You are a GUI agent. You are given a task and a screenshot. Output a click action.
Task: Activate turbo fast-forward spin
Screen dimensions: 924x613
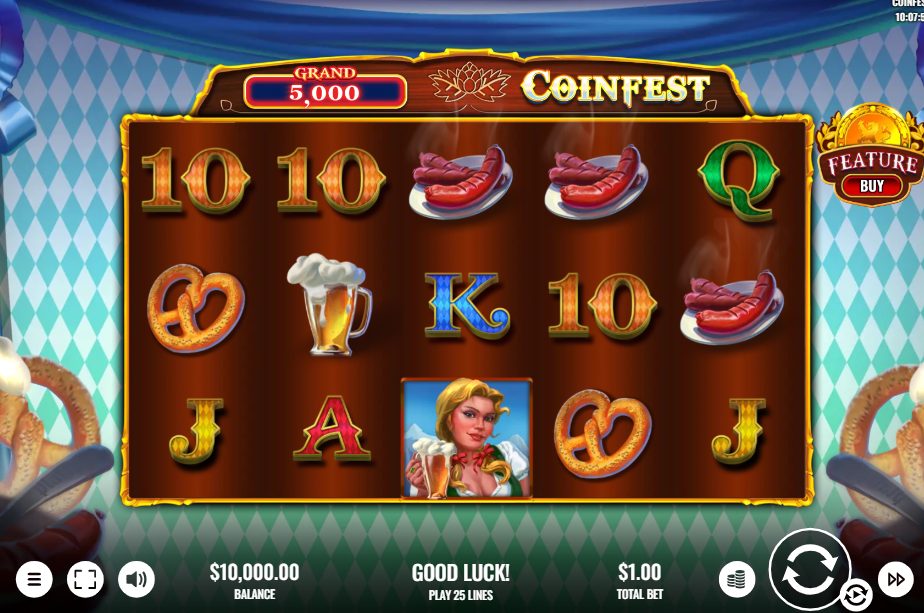click(x=896, y=579)
